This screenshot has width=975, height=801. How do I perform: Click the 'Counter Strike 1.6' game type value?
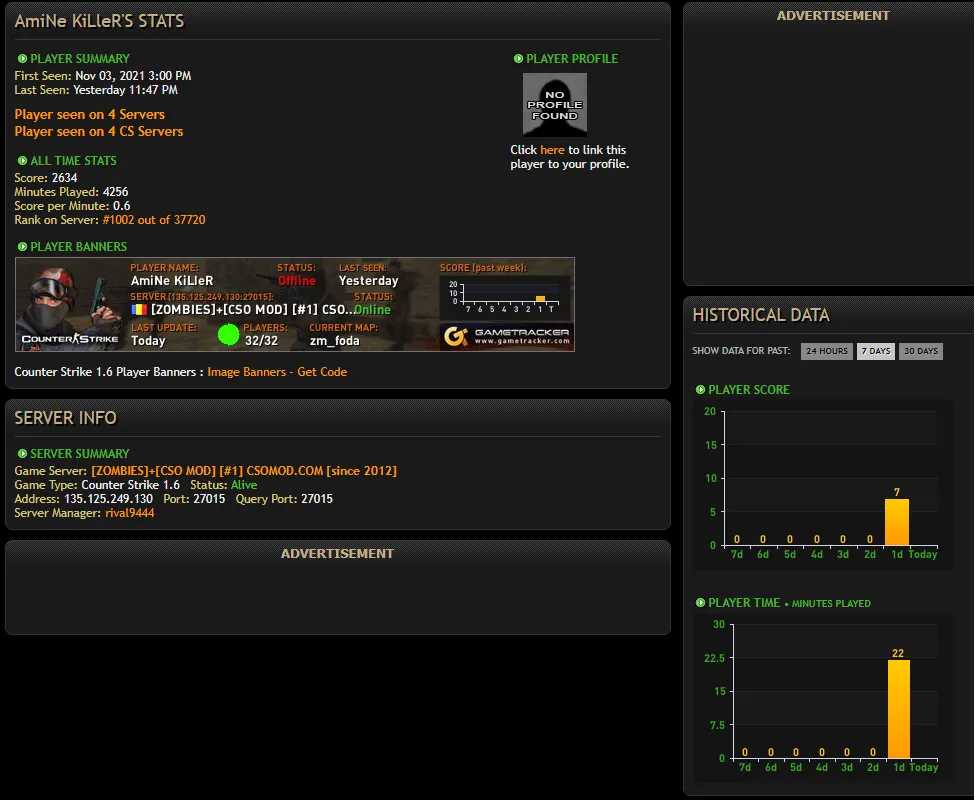131,485
